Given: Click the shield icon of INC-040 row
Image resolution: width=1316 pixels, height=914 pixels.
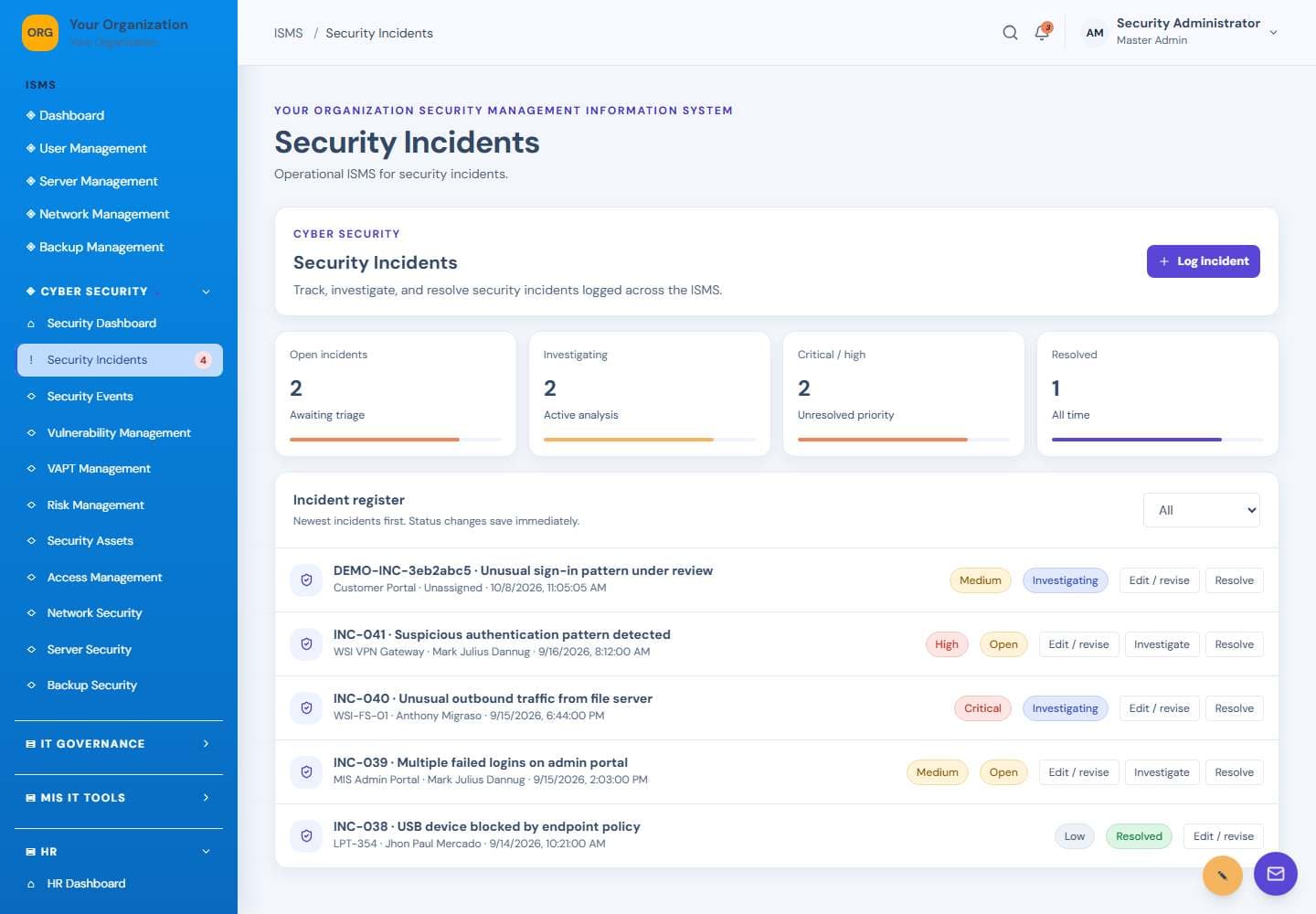Looking at the screenshot, I should 306,707.
